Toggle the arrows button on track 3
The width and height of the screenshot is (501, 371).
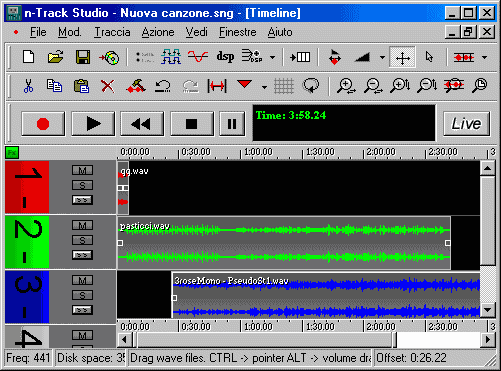click(82, 310)
